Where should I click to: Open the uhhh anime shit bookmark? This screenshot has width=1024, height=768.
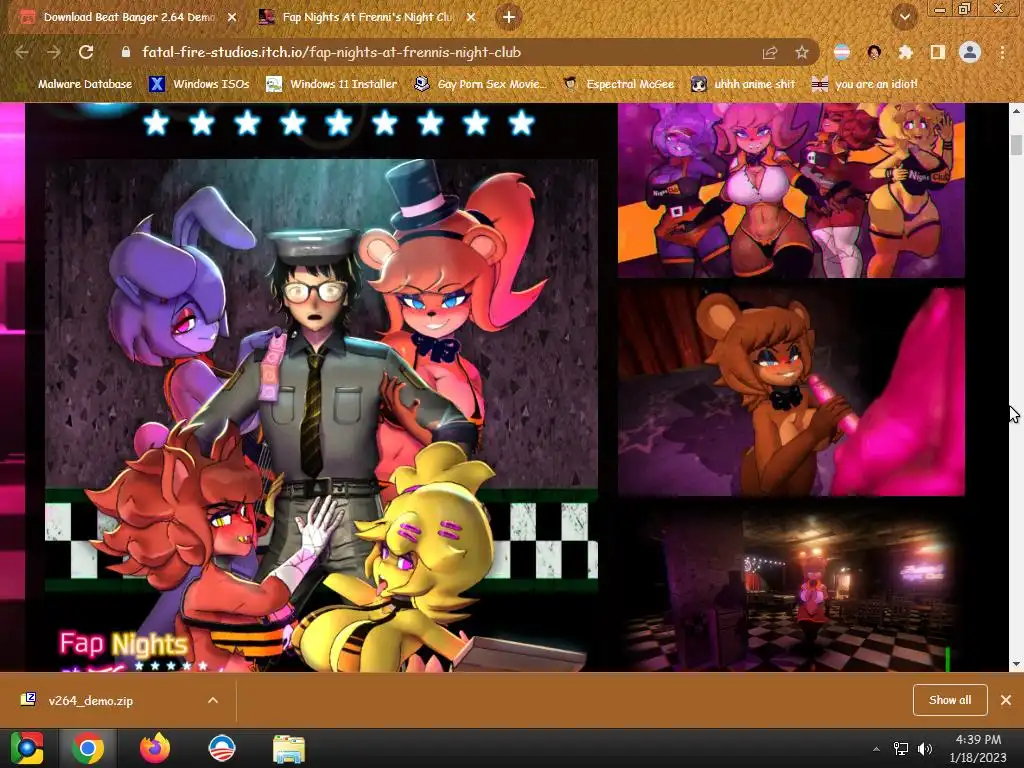pos(743,84)
